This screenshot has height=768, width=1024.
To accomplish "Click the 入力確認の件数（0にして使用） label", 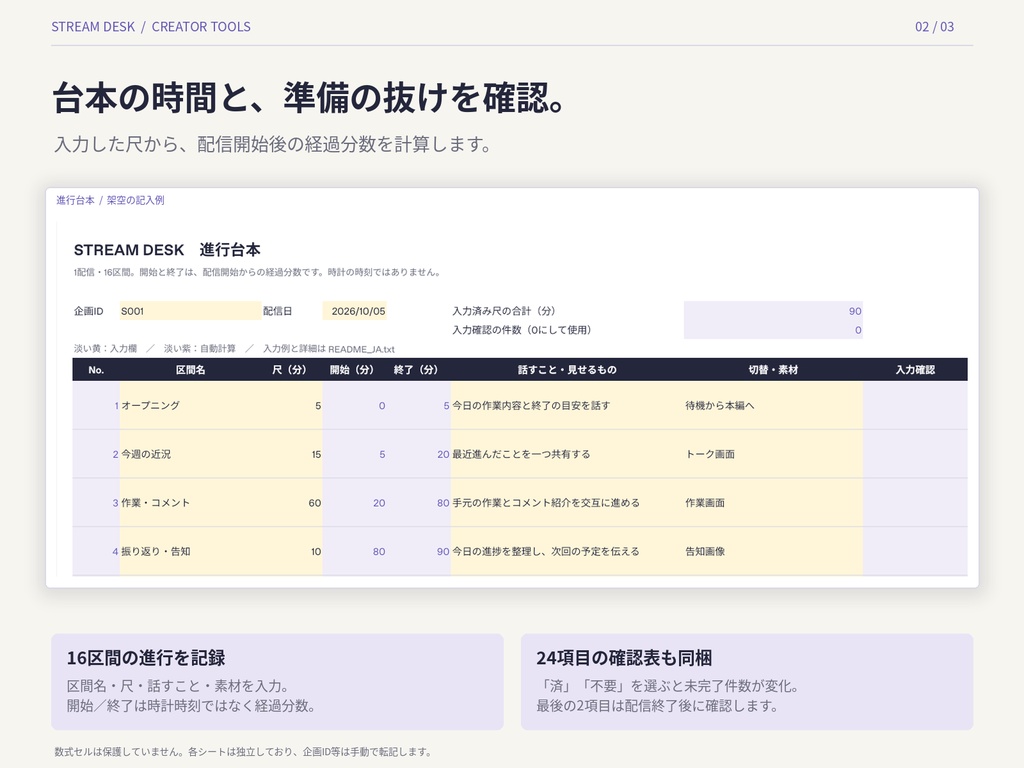I will (x=521, y=330).
